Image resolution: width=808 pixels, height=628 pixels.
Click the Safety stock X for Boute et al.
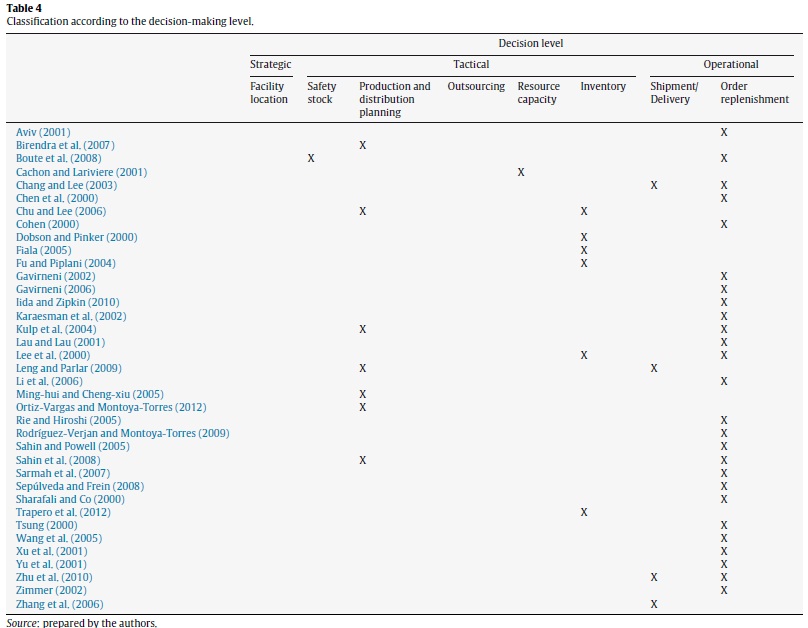[311, 159]
